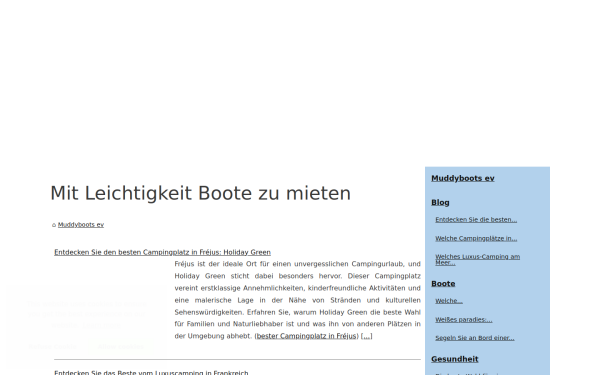Open the Muddyboots ev sidebar heading link
The width and height of the screenshot is (600, 375).
(463, 178)
